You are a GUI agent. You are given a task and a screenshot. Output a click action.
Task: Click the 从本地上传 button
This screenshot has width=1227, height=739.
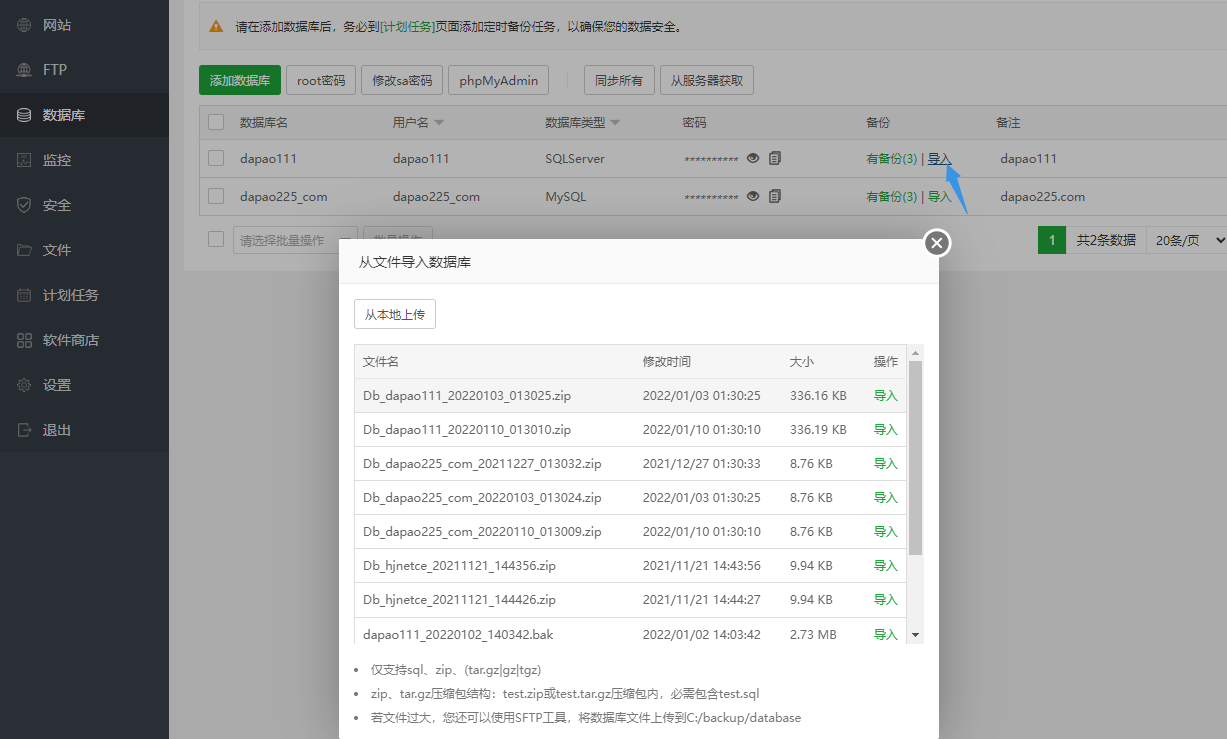(x=395, y=314)
